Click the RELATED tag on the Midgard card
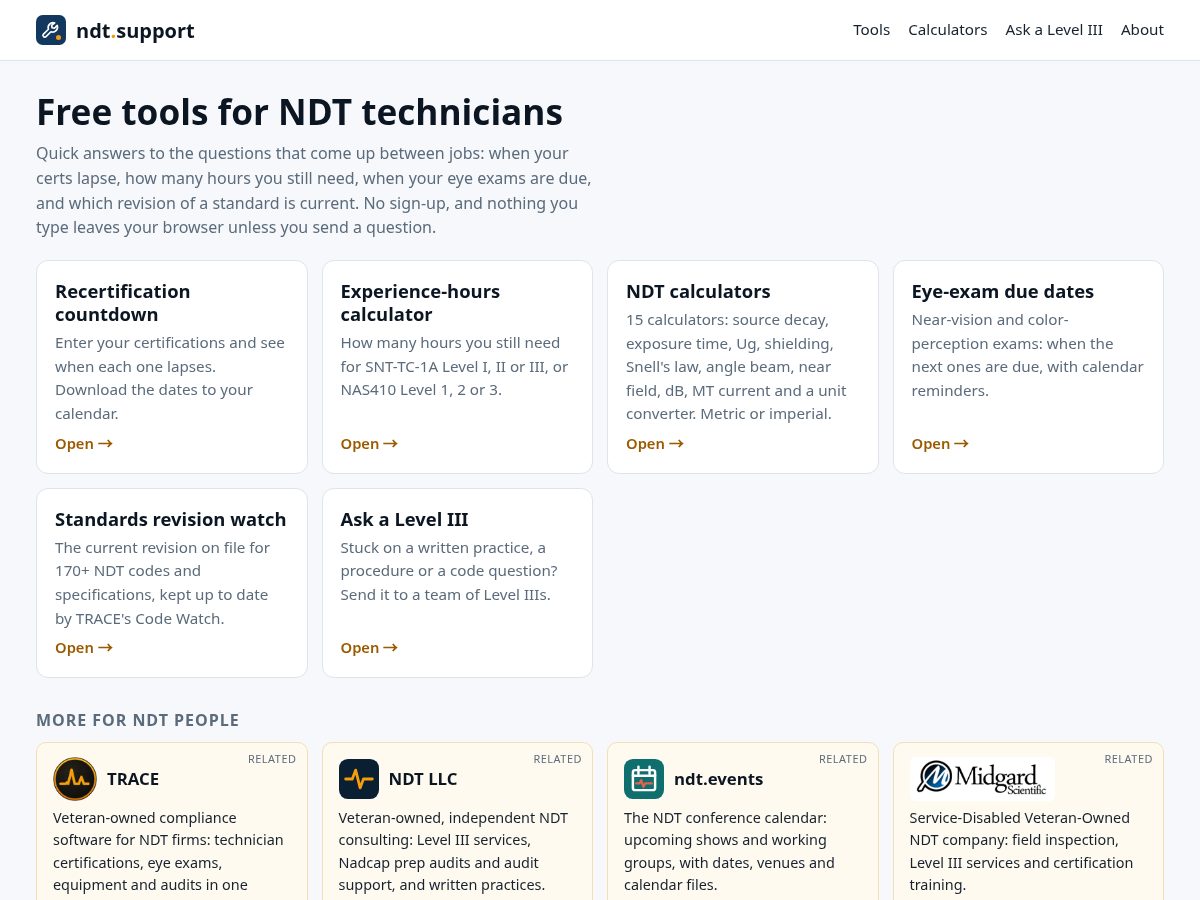Image resolution: width=1200 pixels, height=900 pixels. click(1128, 759)
